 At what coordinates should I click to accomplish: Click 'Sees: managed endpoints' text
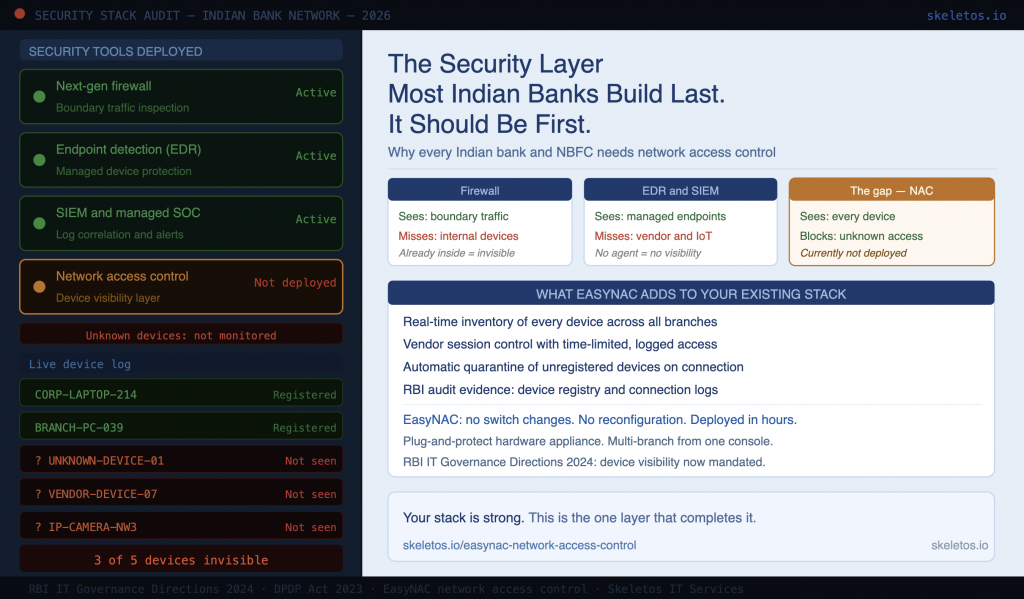(660, 216)
